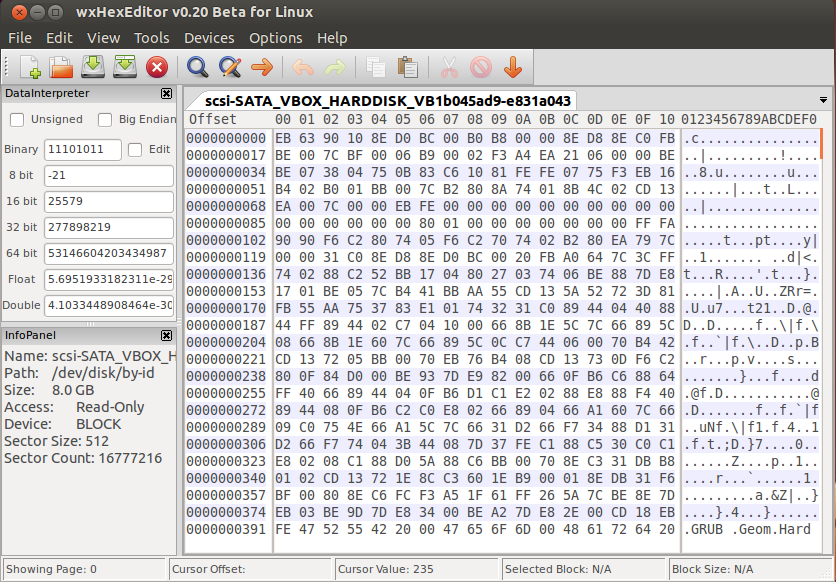The height and width of the screenshot is (582, 836).
Task: Tick the Edit checkbox beside Binary
Action: (x=135, y=150)
